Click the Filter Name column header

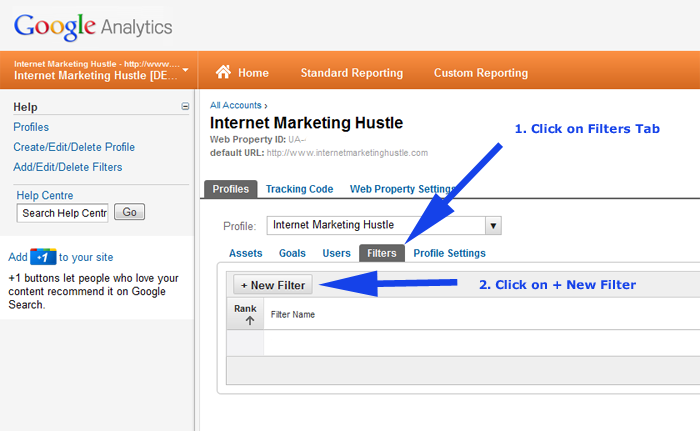click(293, 314)
